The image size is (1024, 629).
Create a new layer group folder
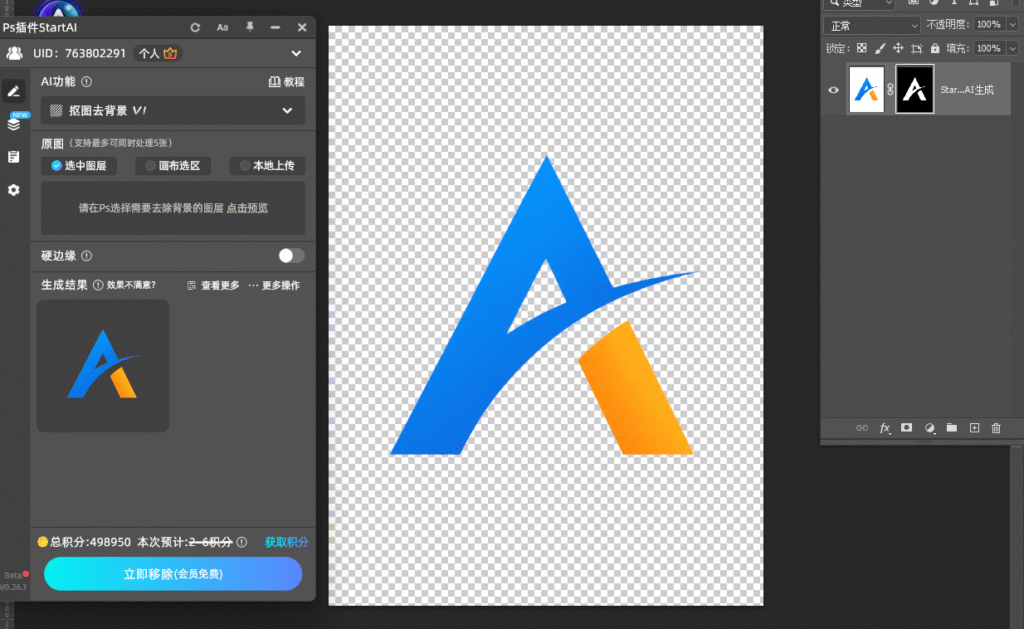coord(952,428)
